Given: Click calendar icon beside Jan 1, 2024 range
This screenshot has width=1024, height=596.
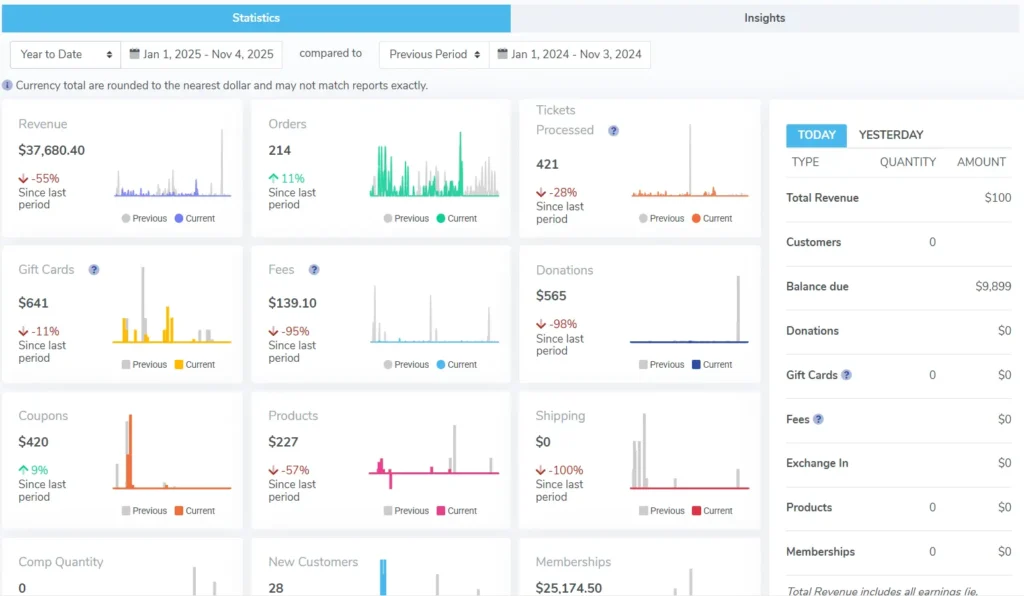Looking at the screenshot, I should (502, 54).
